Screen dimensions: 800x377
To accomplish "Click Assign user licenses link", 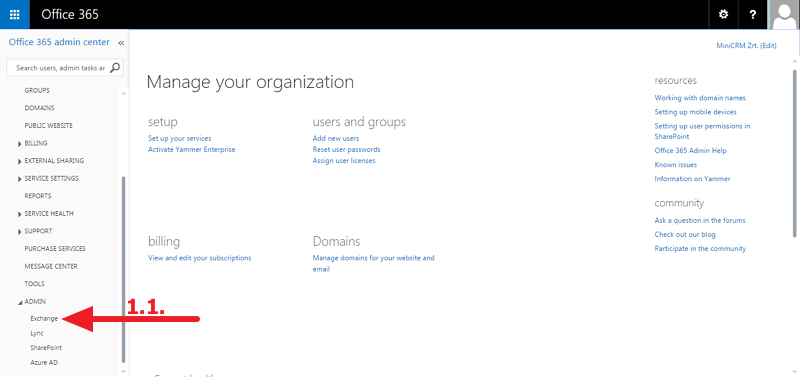I will tap(344, 161).
